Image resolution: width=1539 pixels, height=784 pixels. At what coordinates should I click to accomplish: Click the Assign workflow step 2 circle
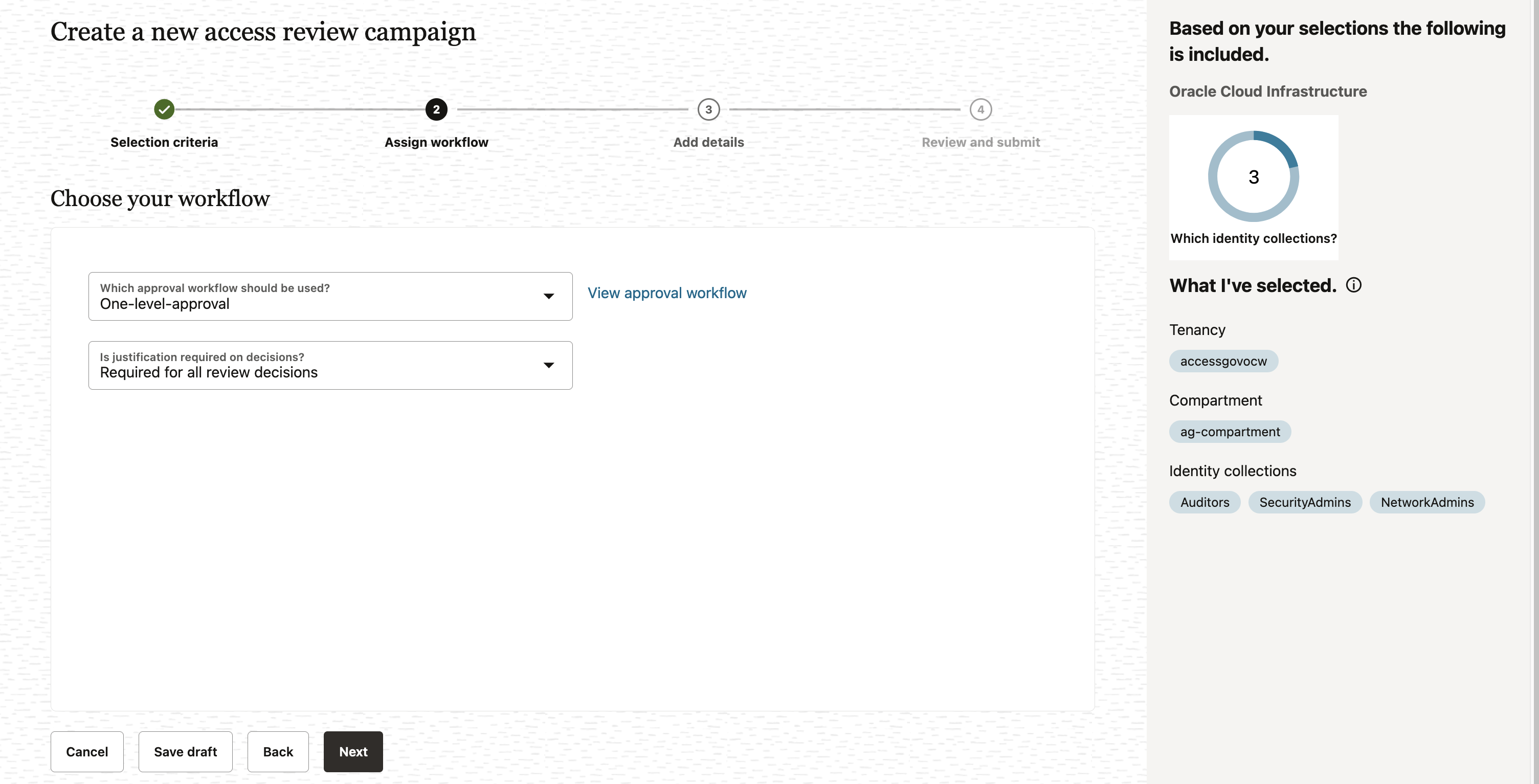[436, 109]
